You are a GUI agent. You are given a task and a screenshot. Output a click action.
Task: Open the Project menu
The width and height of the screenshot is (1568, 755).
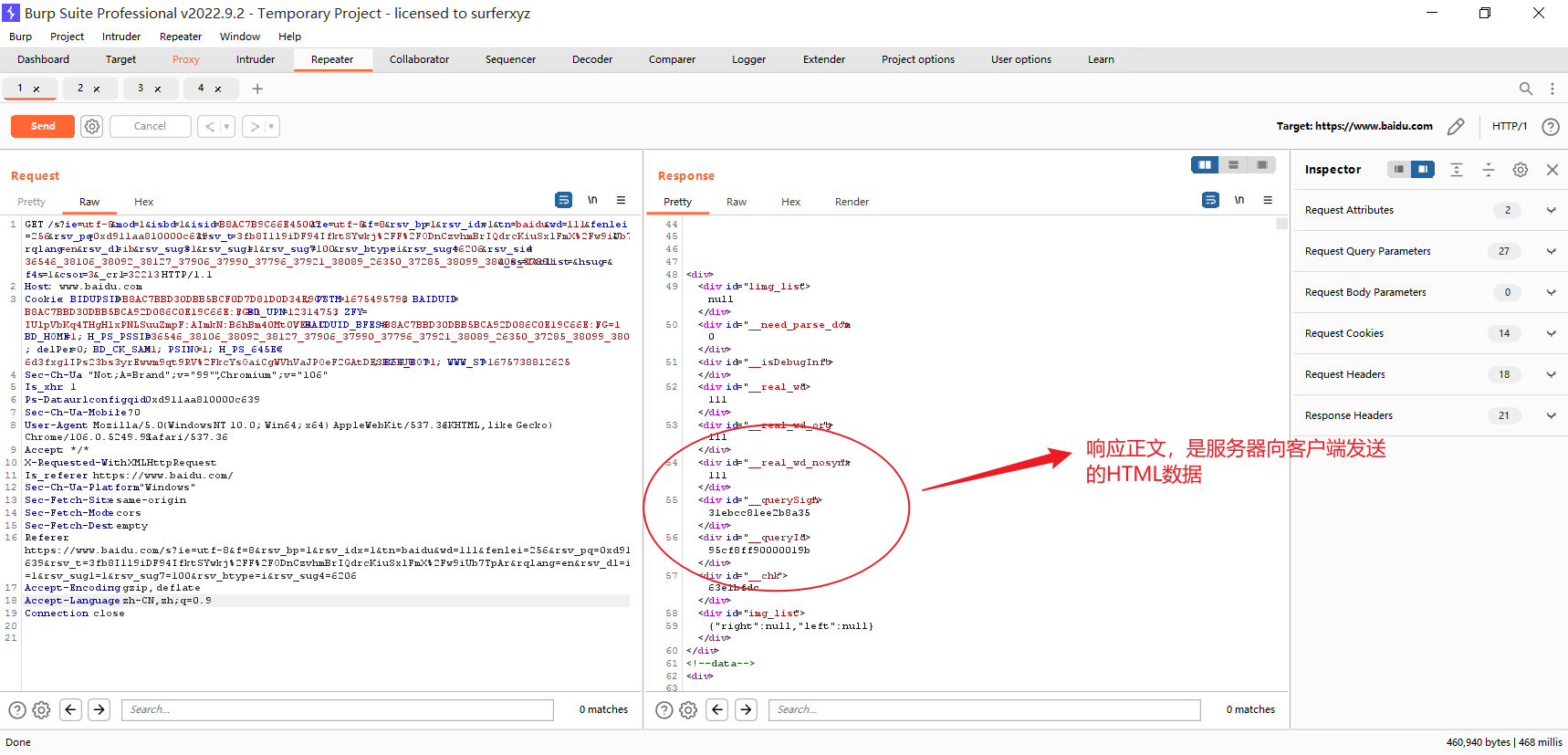click(67, 37)
